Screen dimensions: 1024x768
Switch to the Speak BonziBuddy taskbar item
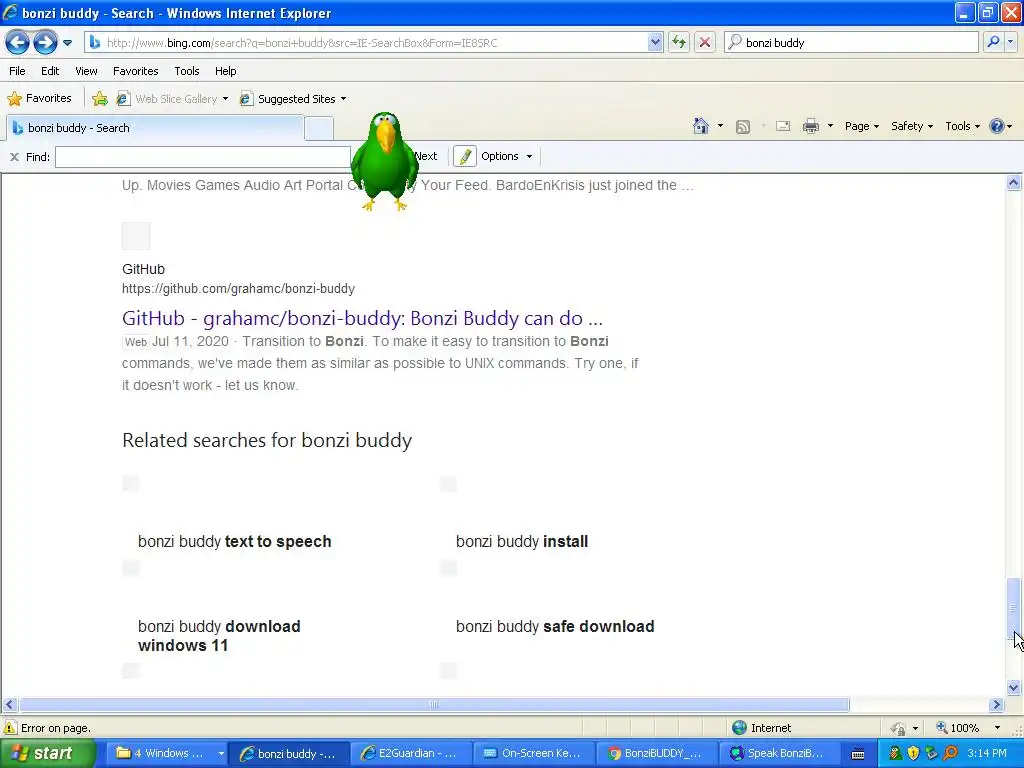[779, 754]
